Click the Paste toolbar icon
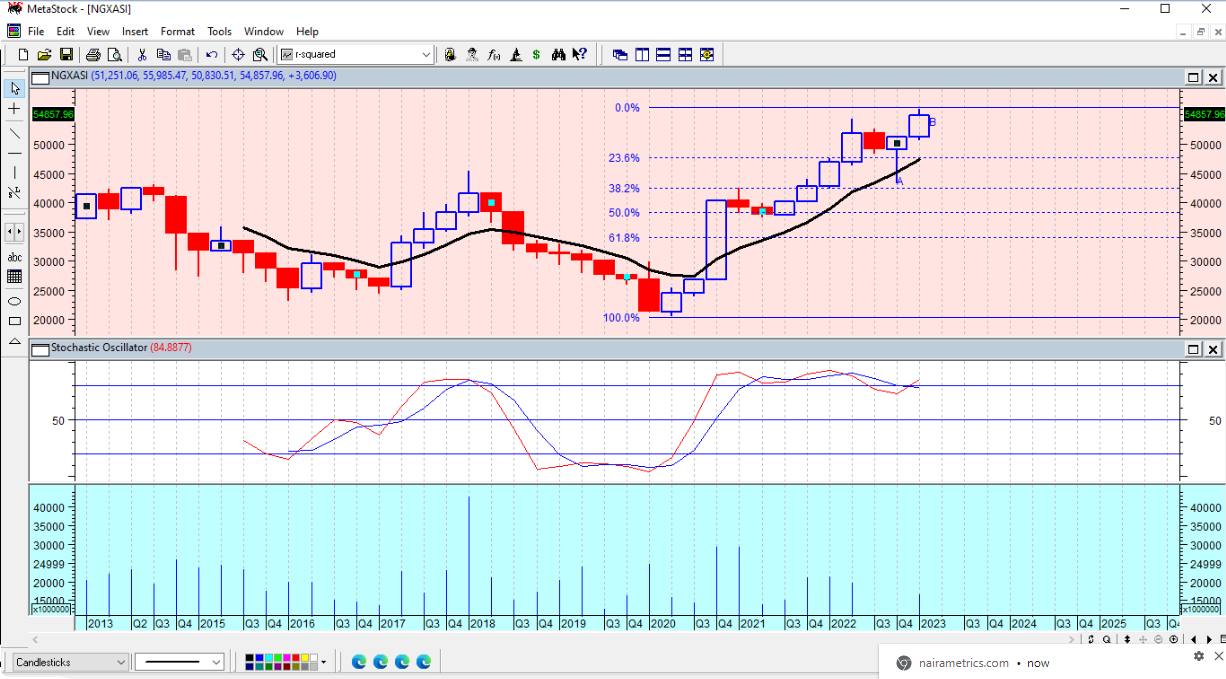Screen dimensions: 1226x679 pyautogui.click(x=184, y=54)
